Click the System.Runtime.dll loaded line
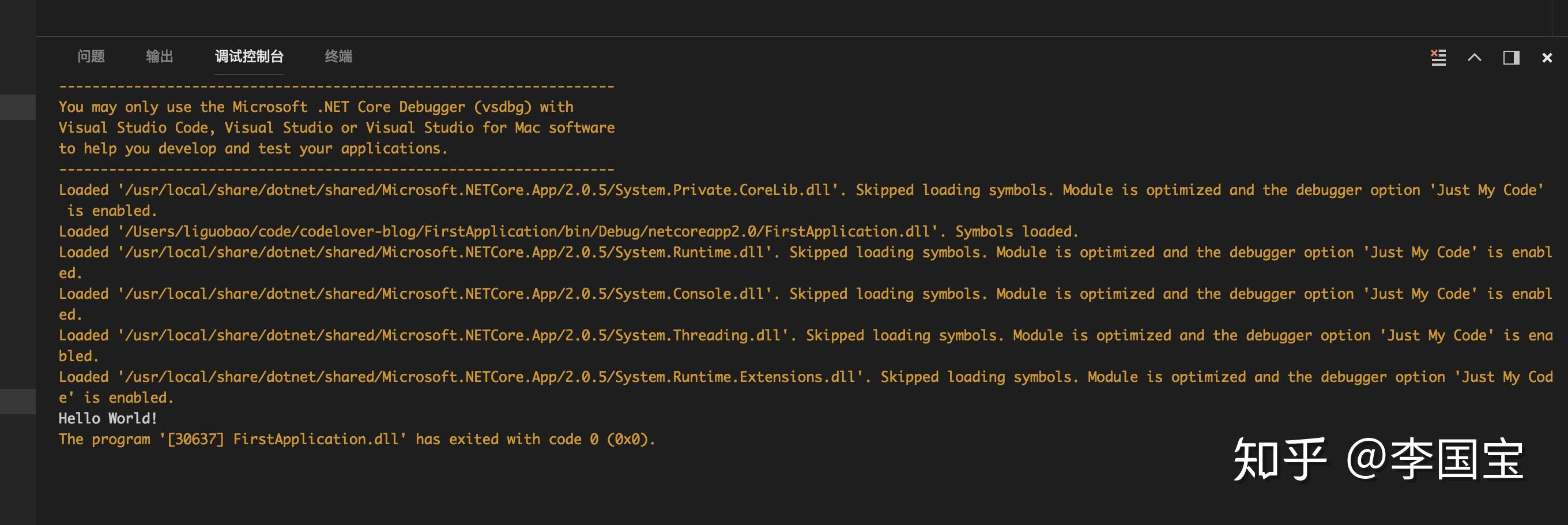Screen dimensions: 1568x525 [805, 262]
